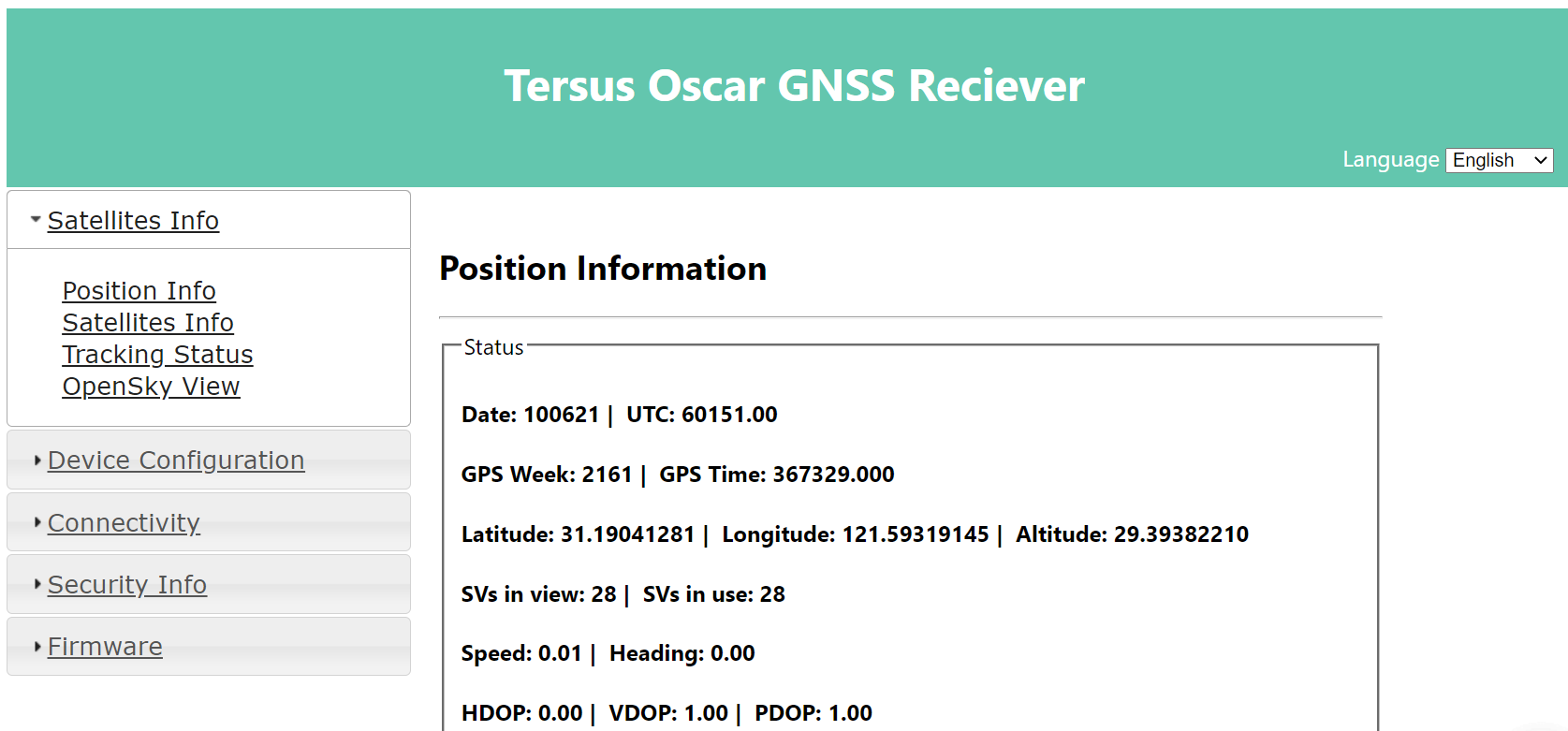The height and width of the screenshot is (731, 1568).
Task: Open the Firmware section title
Action: click(x=105, y=647)
